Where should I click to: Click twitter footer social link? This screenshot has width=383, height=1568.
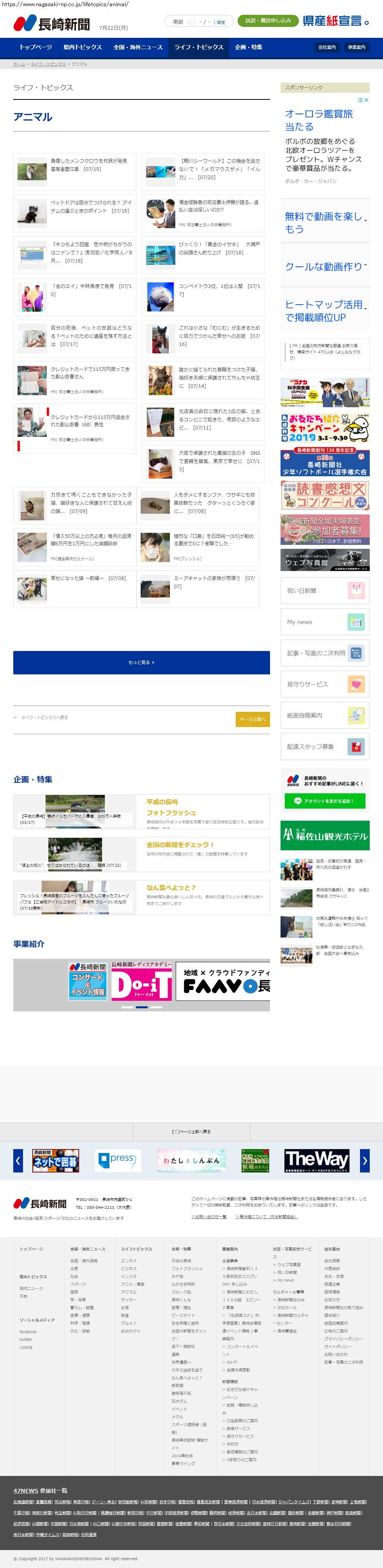click(26, 1340)
